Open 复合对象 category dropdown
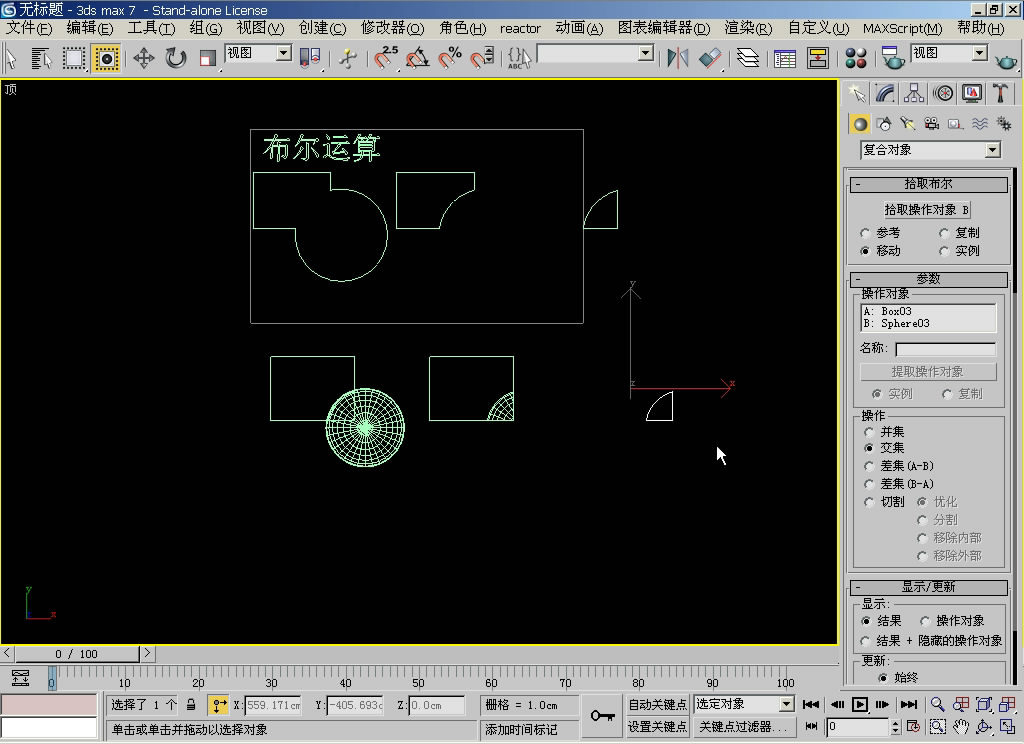The image size is (1024, 744). tap(931, 150)
